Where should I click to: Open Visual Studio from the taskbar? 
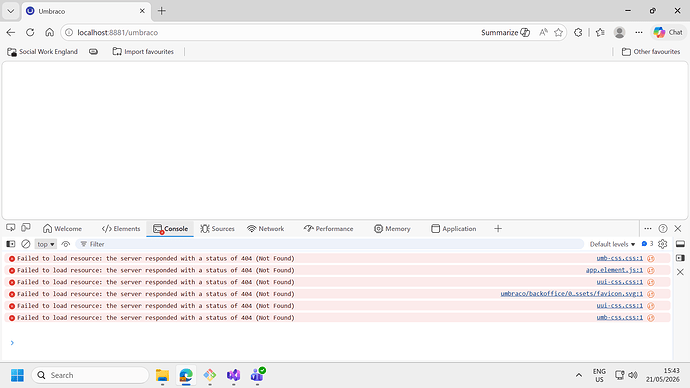click(x=233, y=375)
